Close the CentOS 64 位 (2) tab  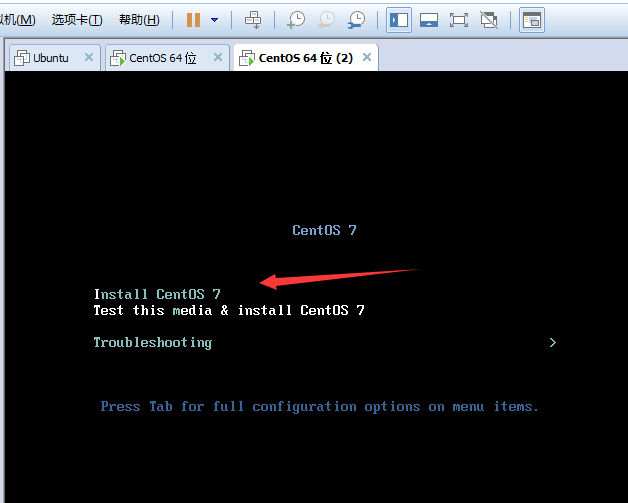[x=367, y=57]
